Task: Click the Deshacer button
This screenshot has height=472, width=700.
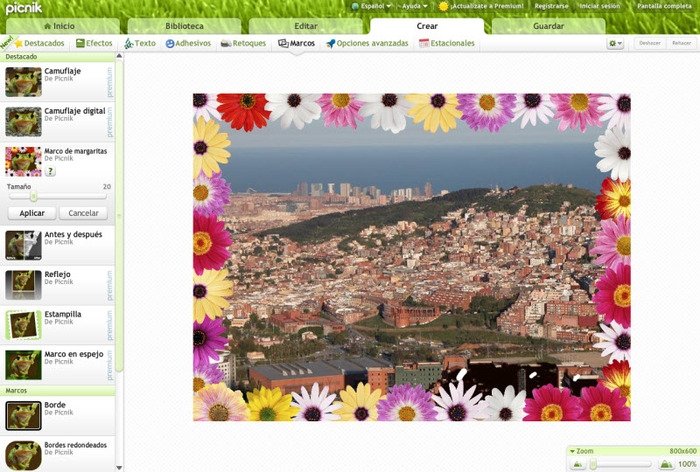Action: tap(650, 43)
